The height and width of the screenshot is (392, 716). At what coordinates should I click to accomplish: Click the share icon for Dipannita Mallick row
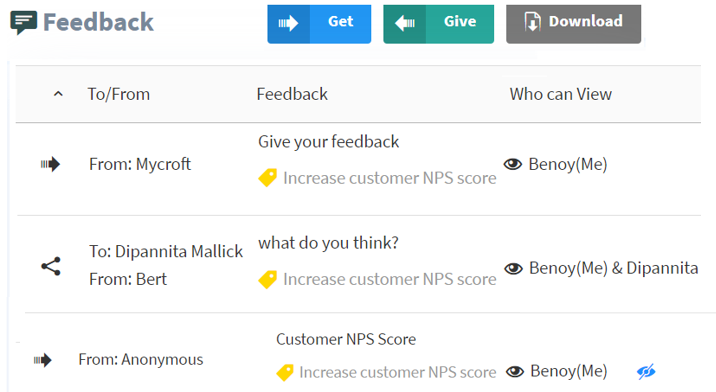pyautogui.click(x=51, y=266)
